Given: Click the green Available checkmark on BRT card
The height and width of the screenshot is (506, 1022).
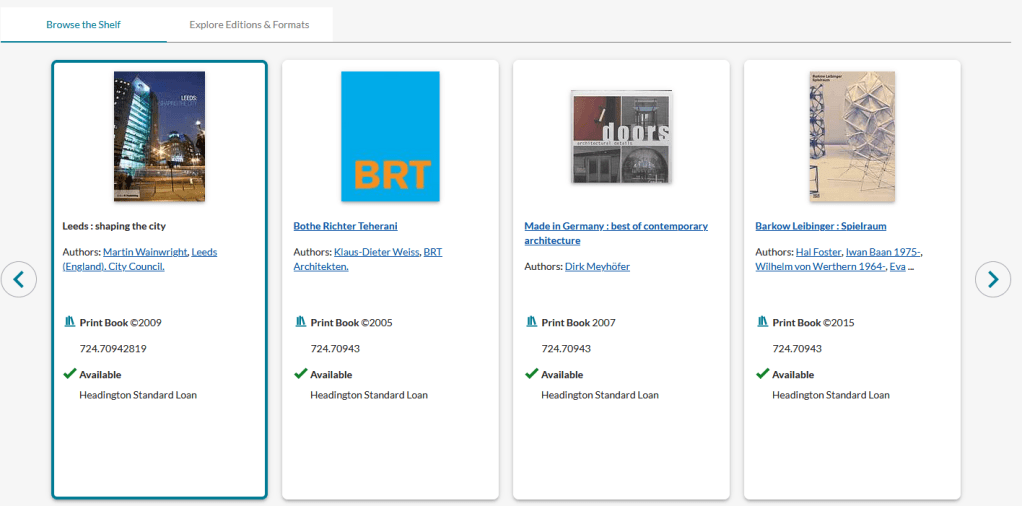Looking at the screenshot, I should [x=300, y=374].
